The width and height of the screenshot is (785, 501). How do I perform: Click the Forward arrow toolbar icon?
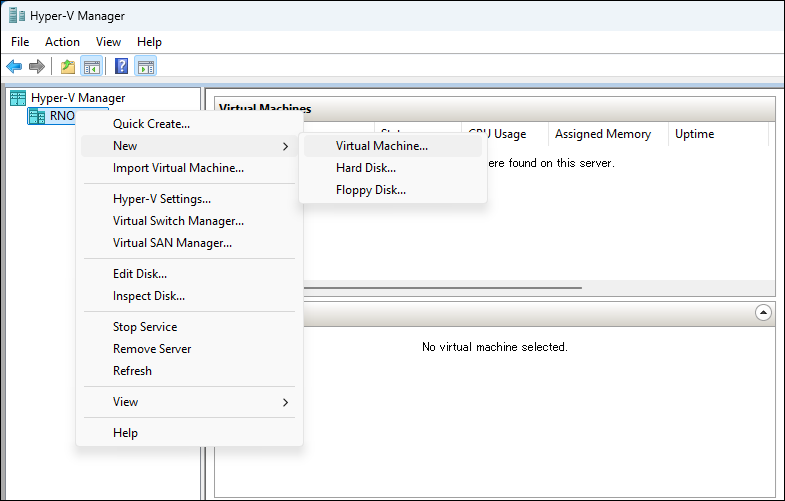(37, 66)
